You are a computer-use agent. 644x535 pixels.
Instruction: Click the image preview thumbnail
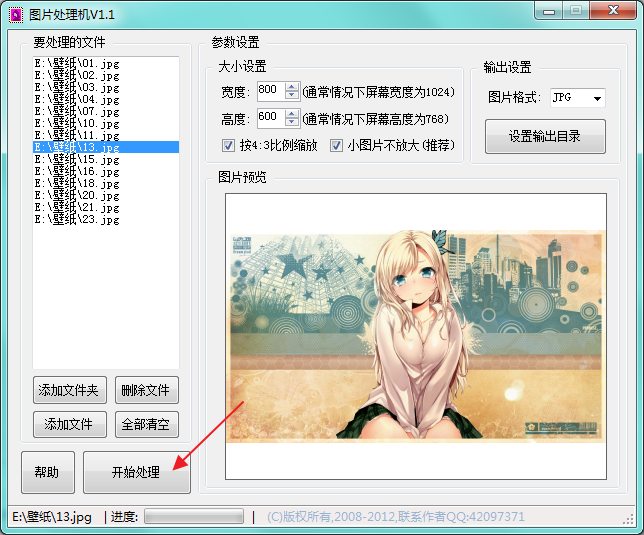(x=416, y=336)
